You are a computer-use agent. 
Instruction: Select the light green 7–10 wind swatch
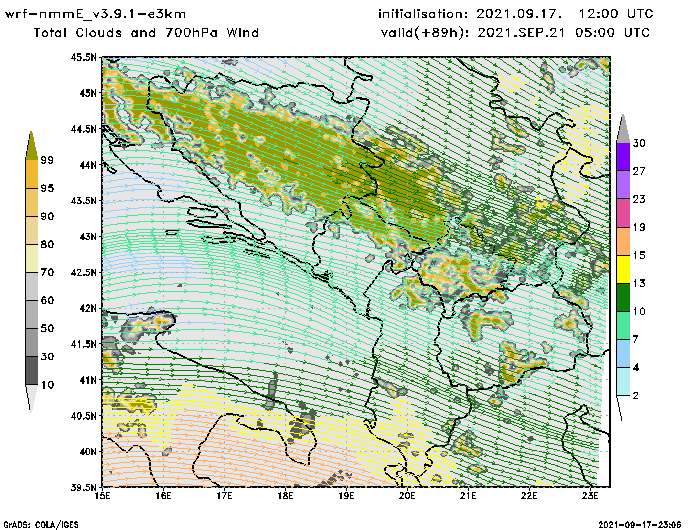623,326
